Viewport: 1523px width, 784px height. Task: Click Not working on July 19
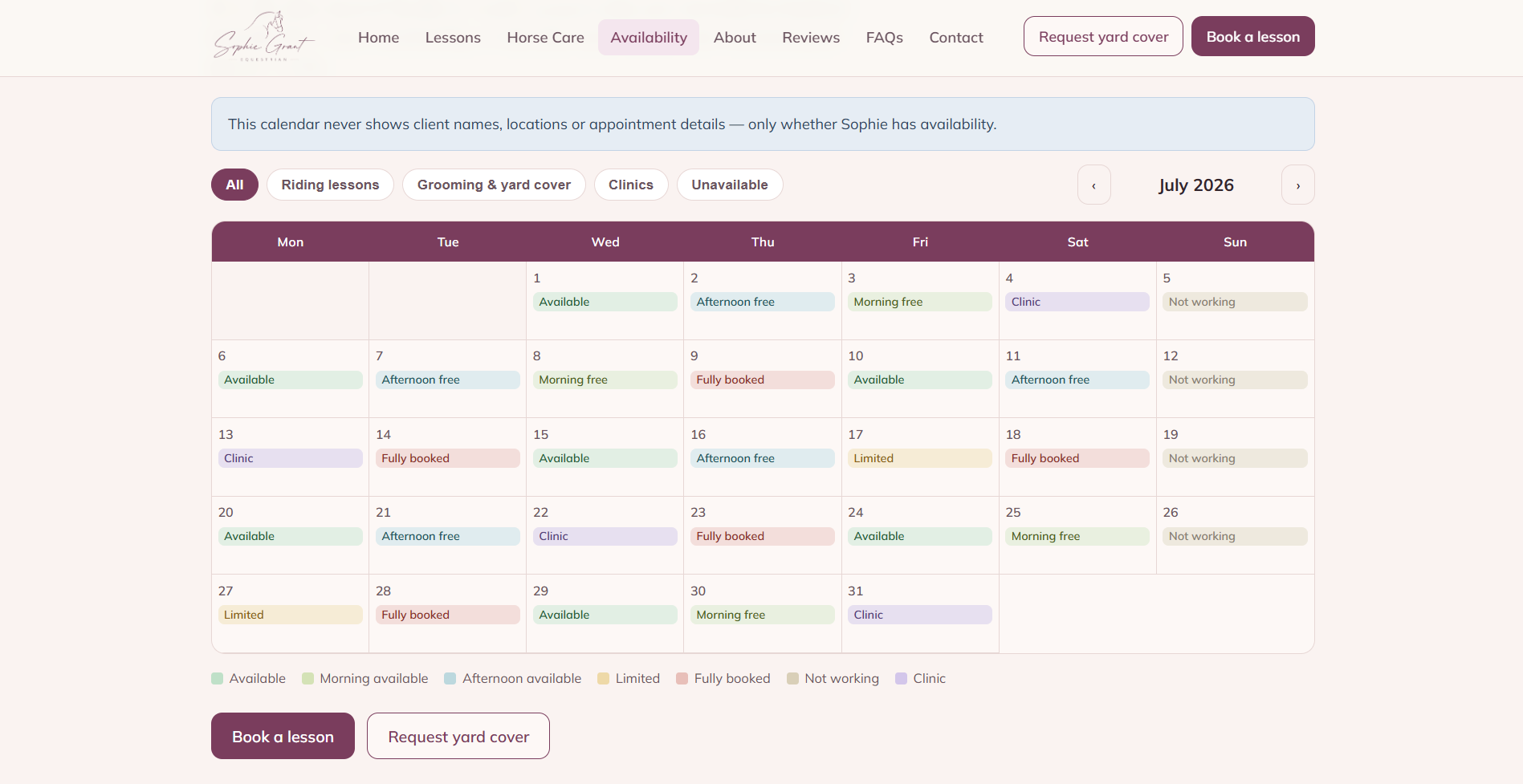tap(1235, 458)
